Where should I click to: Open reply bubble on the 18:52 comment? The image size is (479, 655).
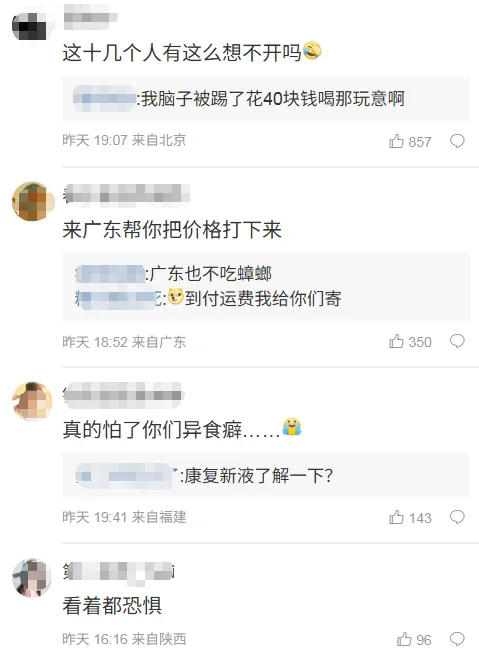(x=457, y=341)
